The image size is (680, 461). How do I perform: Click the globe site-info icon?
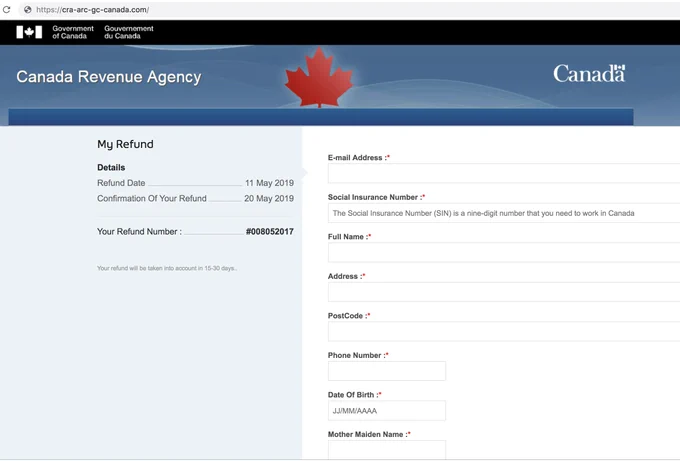pos(27,10)
